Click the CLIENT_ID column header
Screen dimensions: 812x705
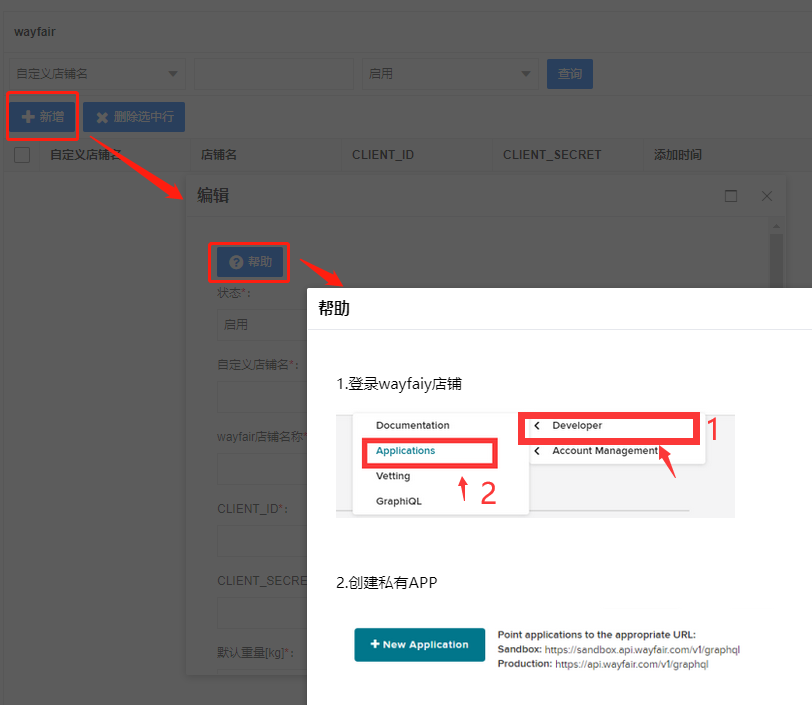click(x=383, y=155)
